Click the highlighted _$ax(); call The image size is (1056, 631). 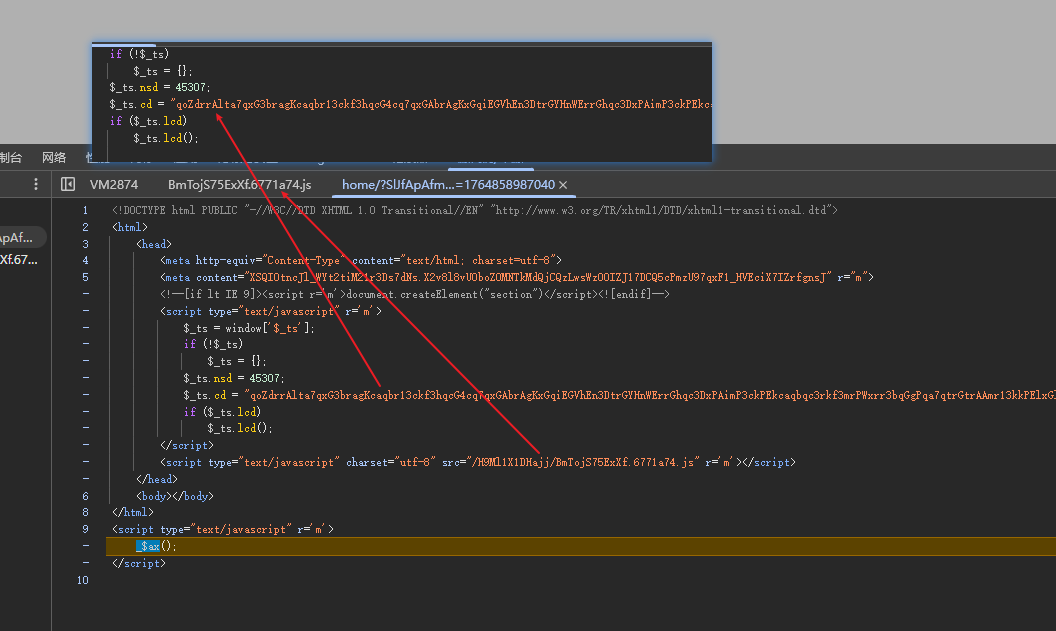point(156,546)
